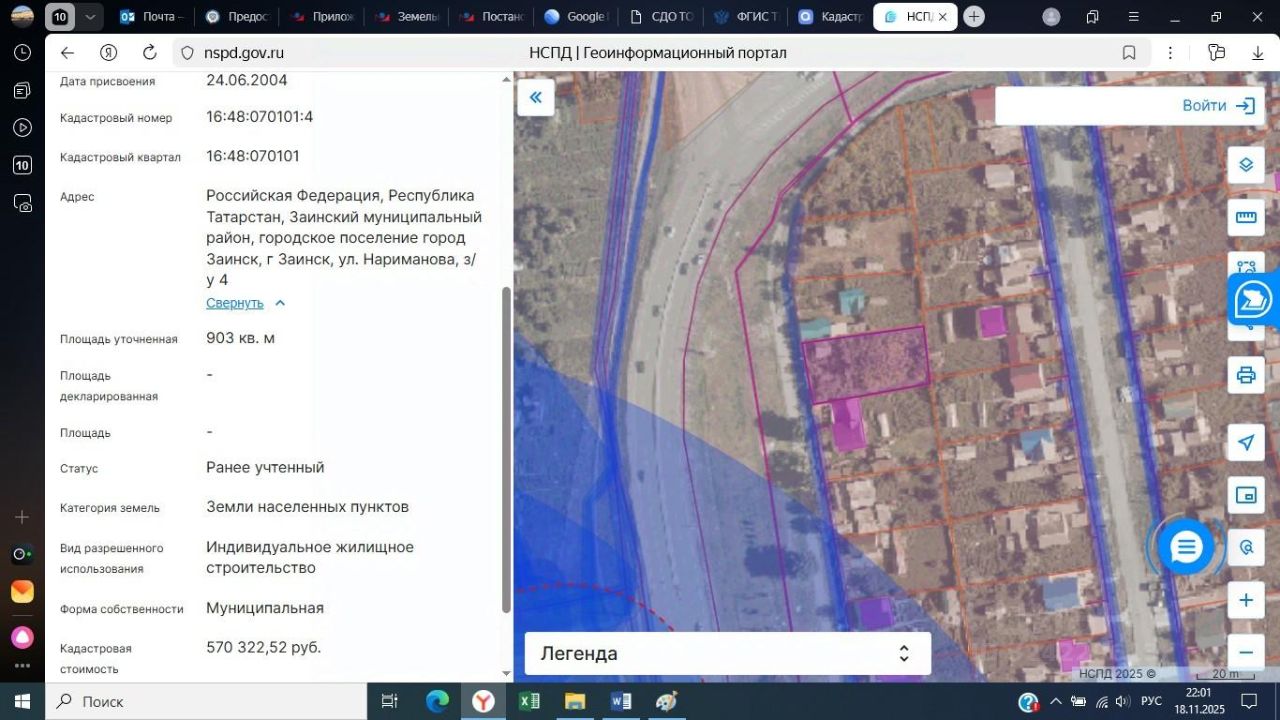Select land category Земли населенных пунктов
Screen dimensions: 1280x720
tap(307, 507)
